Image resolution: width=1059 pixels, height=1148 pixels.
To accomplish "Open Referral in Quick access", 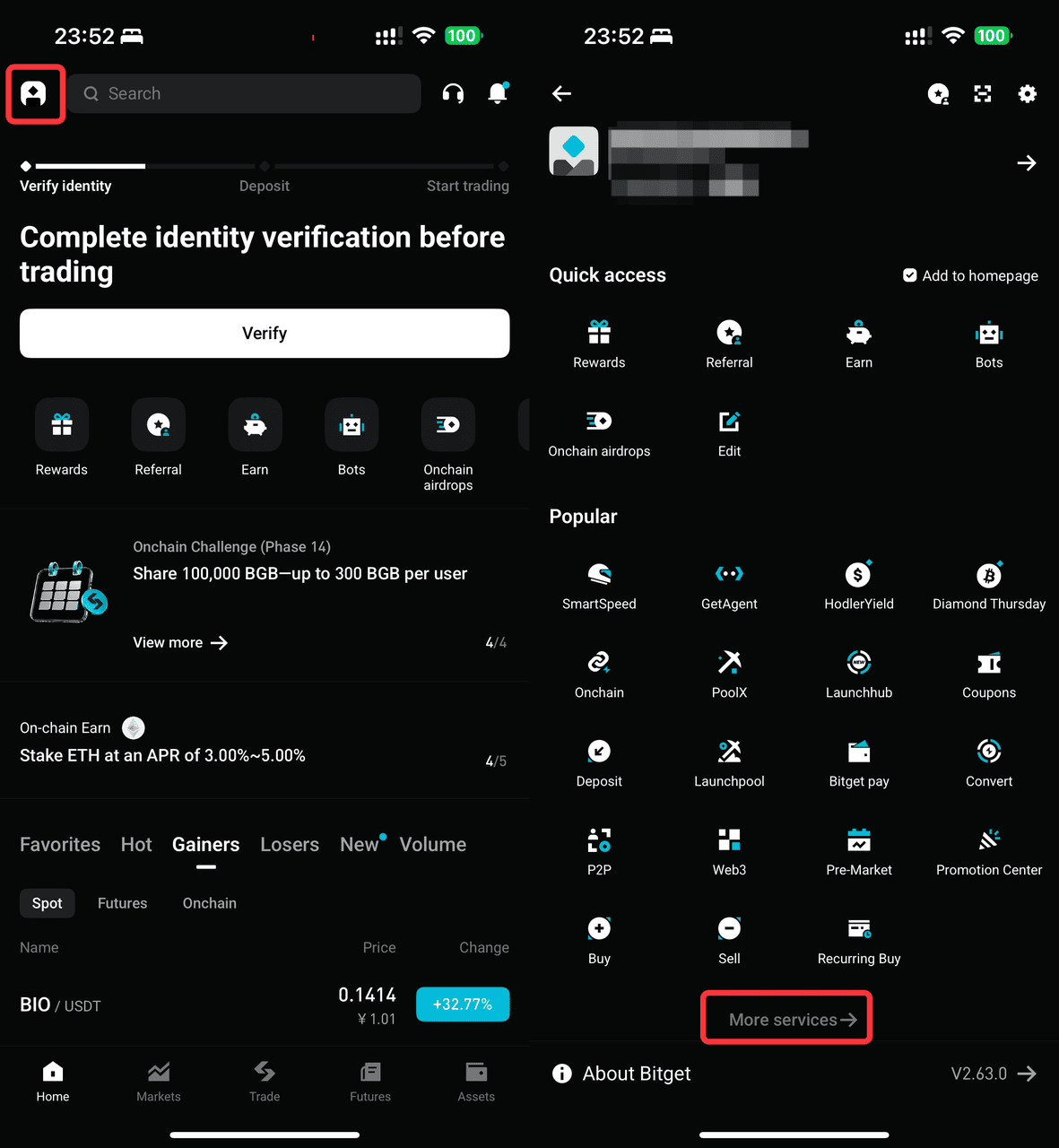I will click(730, 344).
